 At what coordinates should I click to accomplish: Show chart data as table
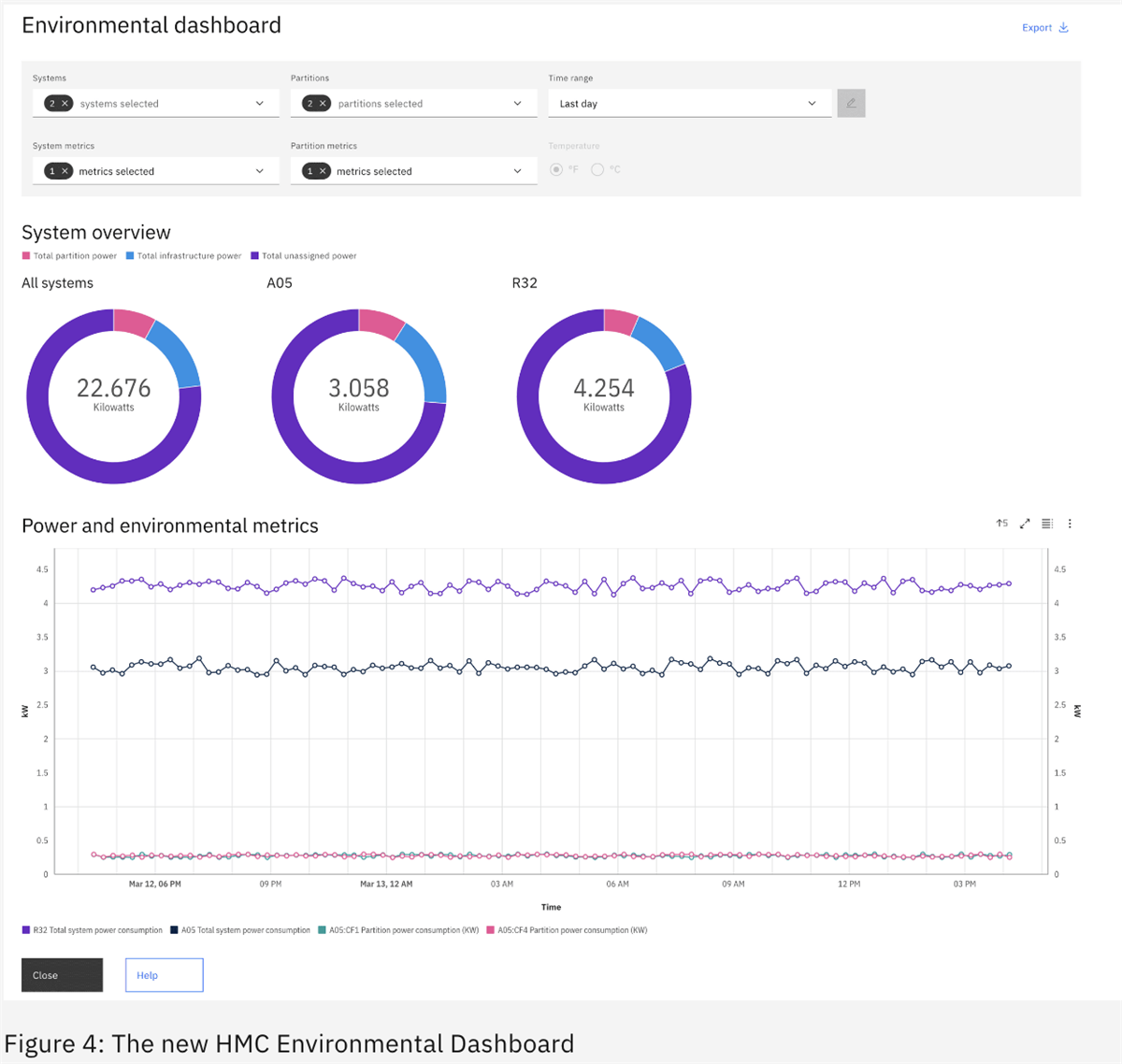[1047, 524]
